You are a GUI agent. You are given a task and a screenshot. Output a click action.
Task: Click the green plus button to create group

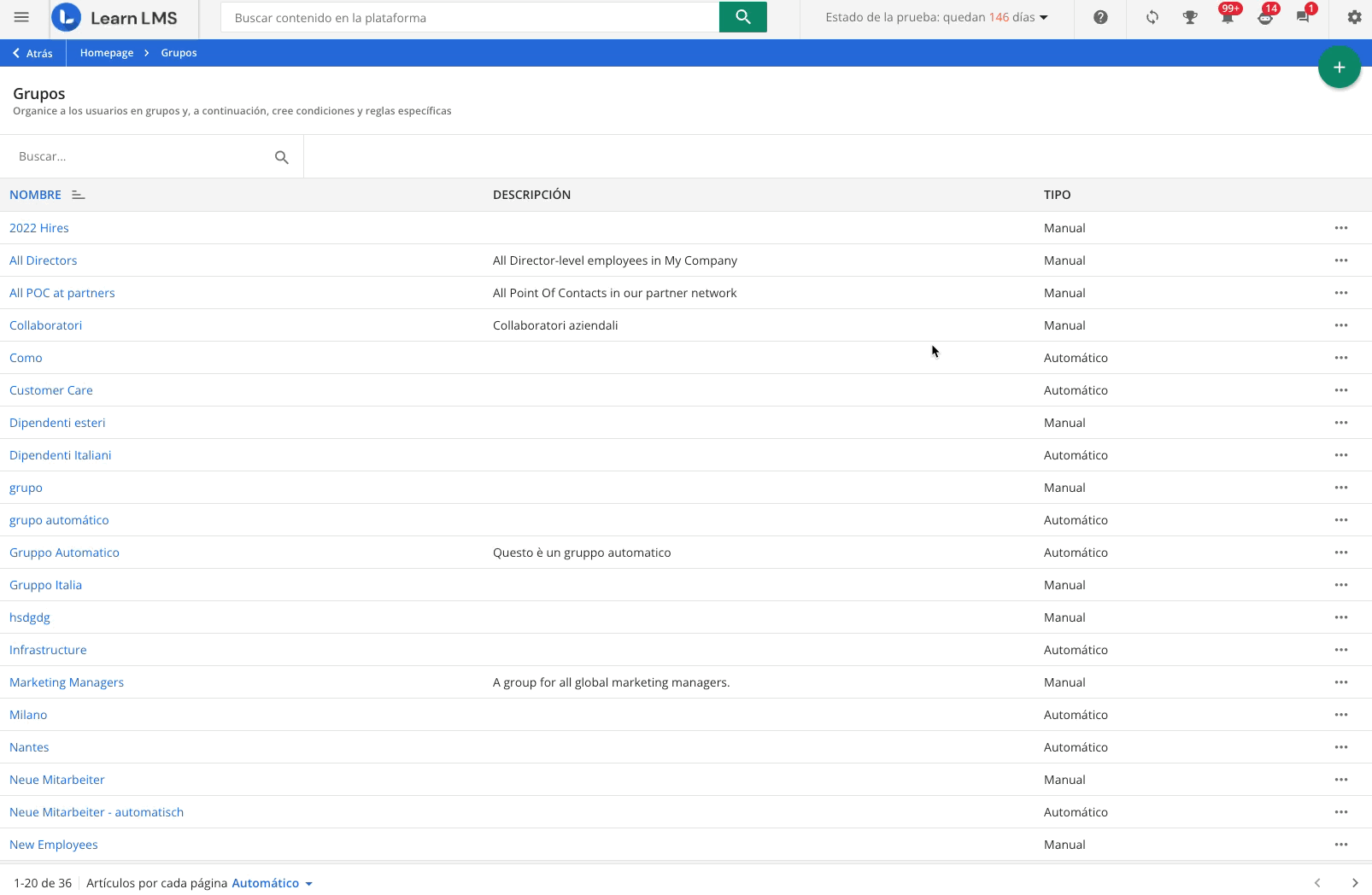click(1339, 67)
